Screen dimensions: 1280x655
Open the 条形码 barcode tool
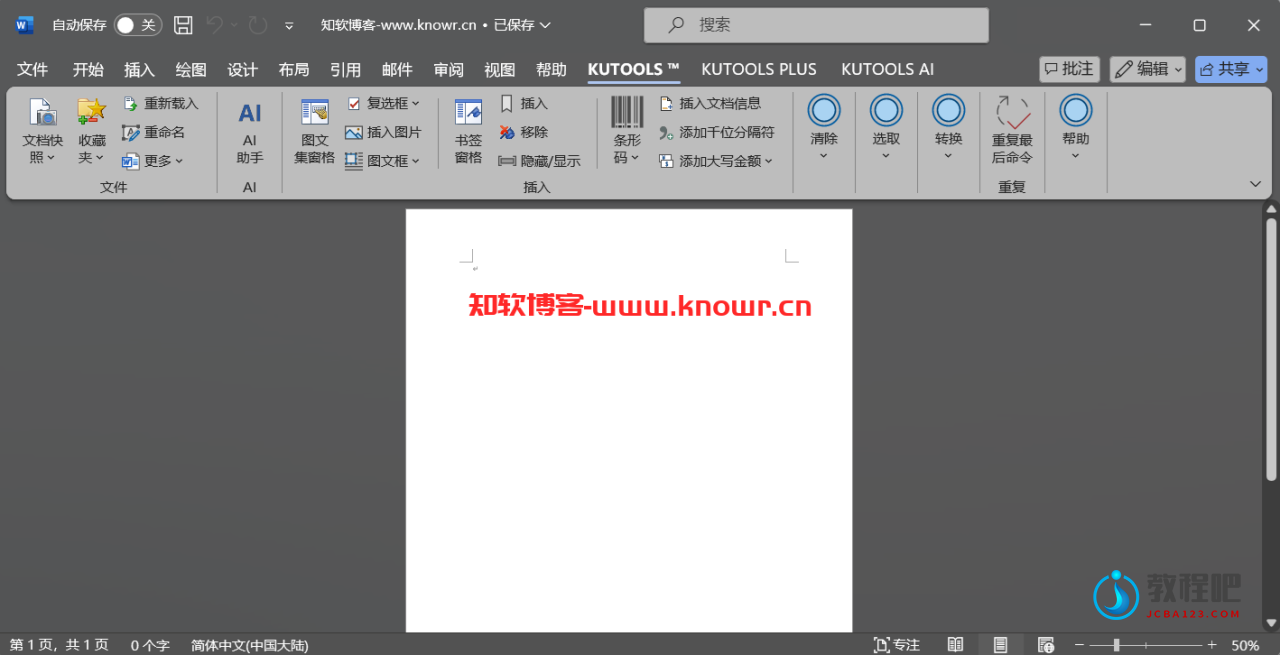click(x=627, y=132)
